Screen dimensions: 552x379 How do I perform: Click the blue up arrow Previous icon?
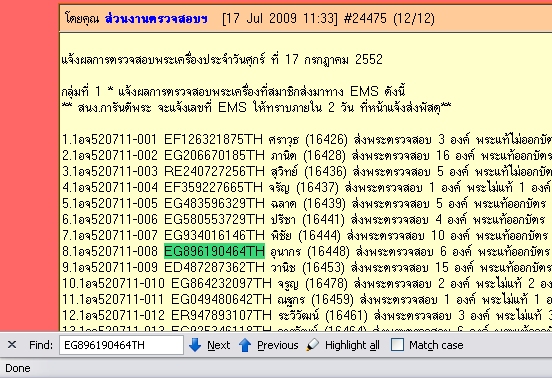point(245,345)
